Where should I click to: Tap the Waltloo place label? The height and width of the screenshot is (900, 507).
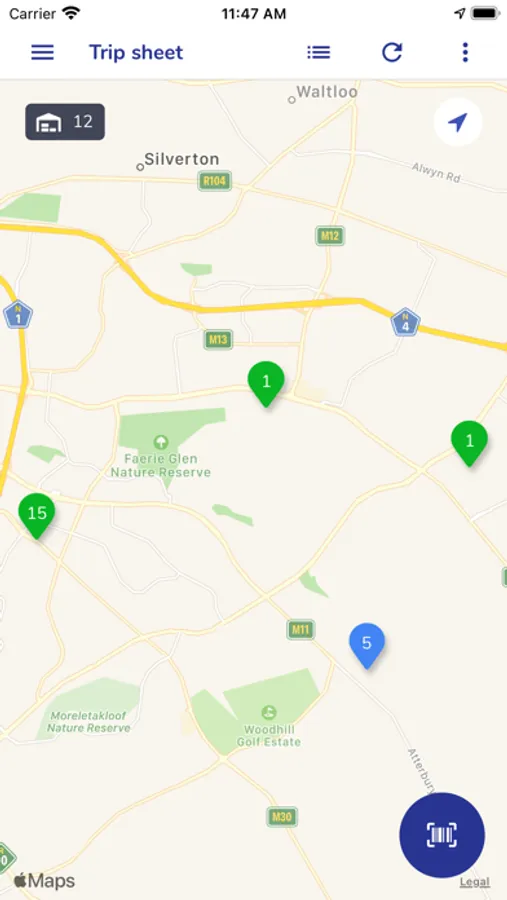click(327, 91)
